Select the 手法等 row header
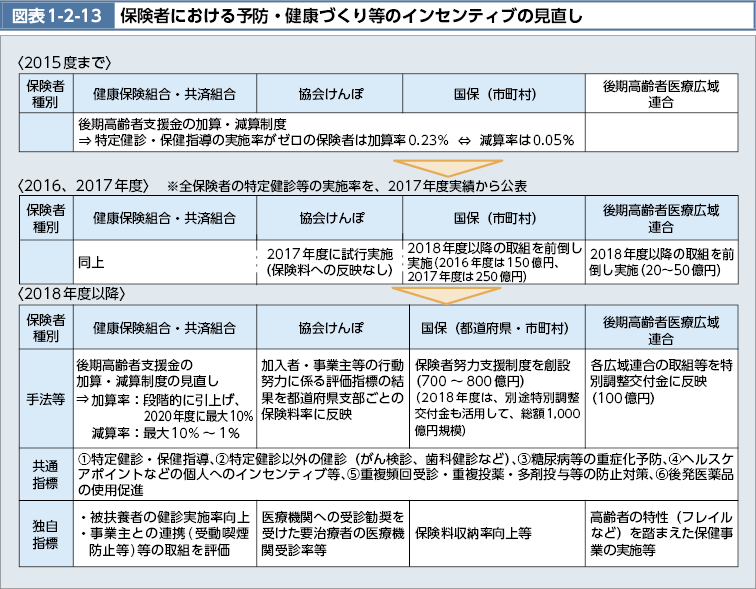The image size is (756, 589). pos(46,396)
